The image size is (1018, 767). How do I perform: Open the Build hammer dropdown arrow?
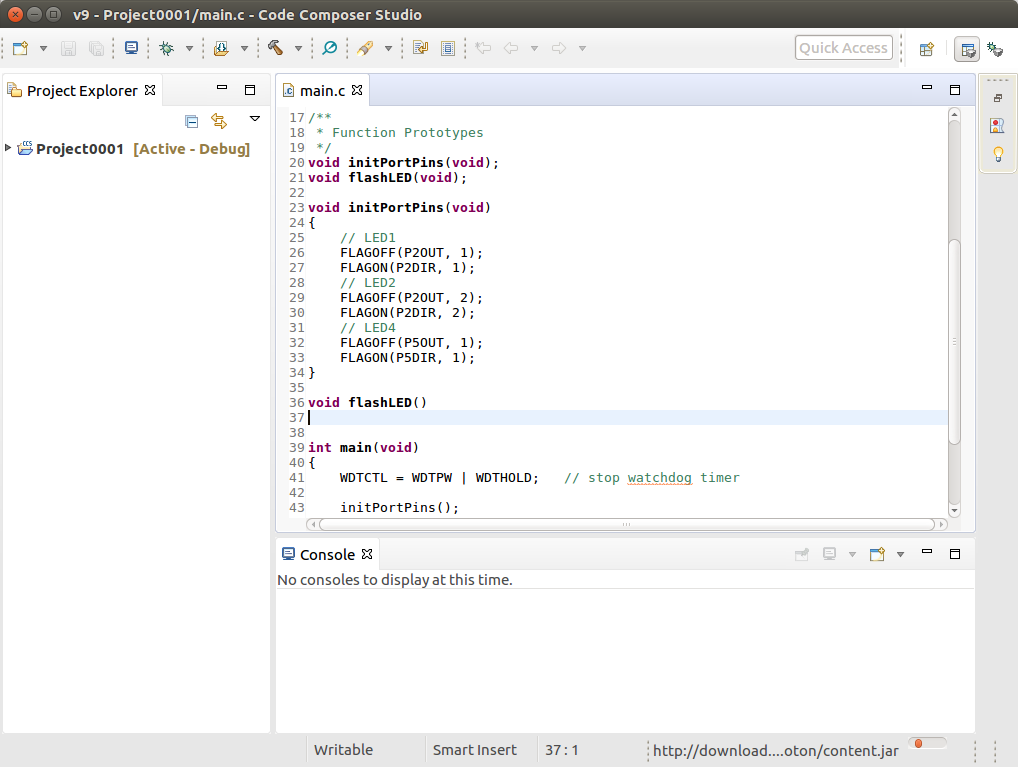(x=298, y=48)
